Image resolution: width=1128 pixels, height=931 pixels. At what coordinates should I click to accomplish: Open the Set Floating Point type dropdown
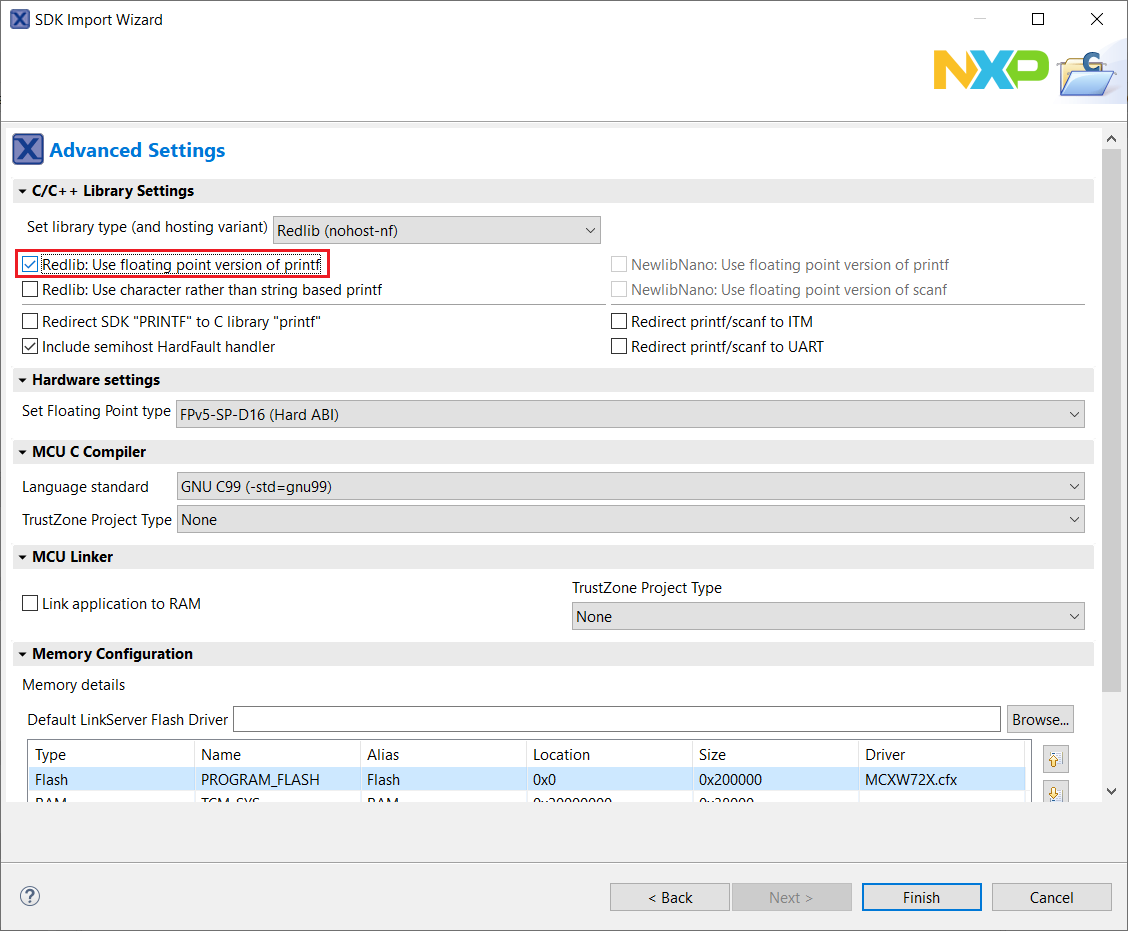pyautogui.click(x=630, y=414)
